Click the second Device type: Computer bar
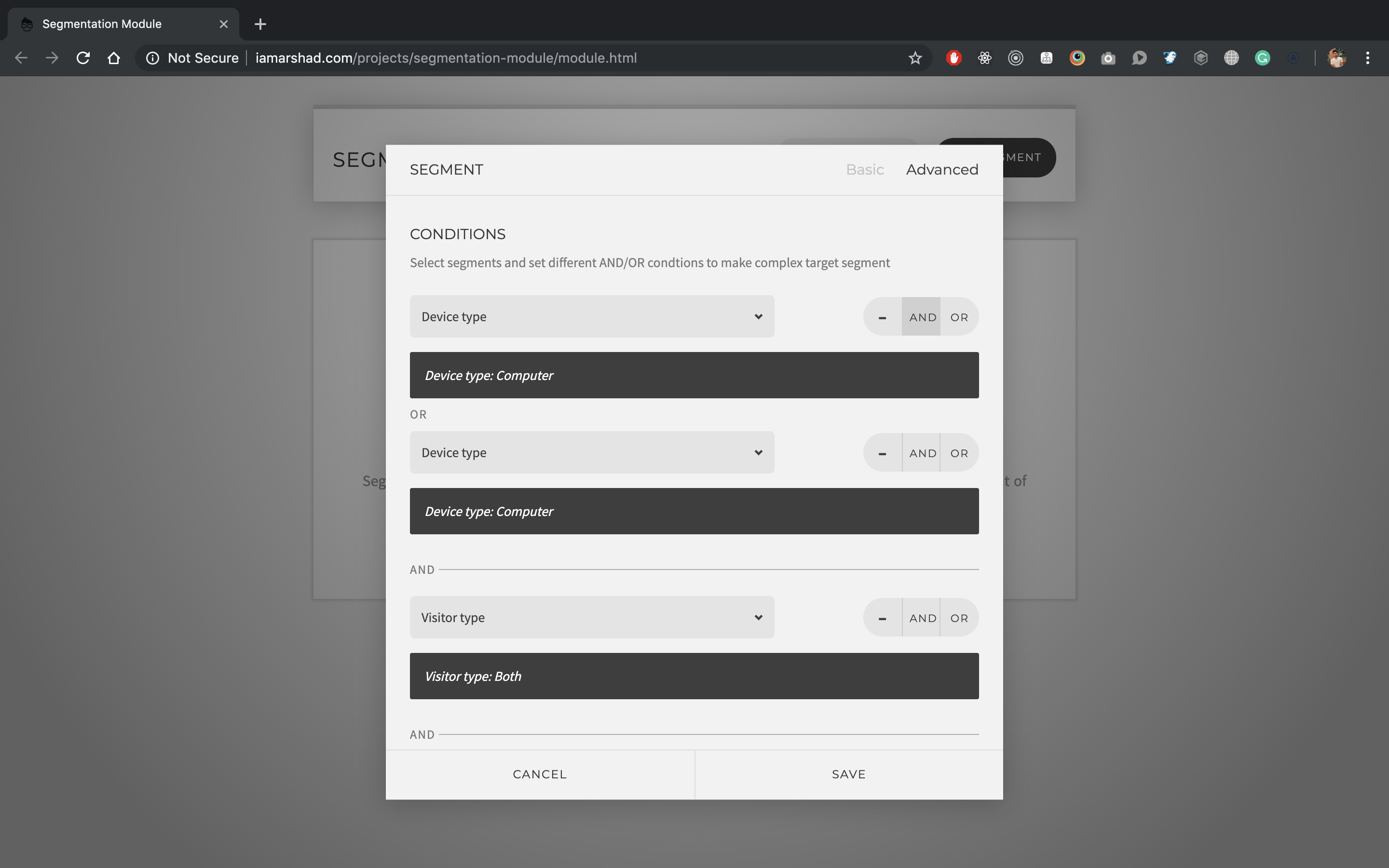This screenshot has height=868, width=1389. (694, 512)
